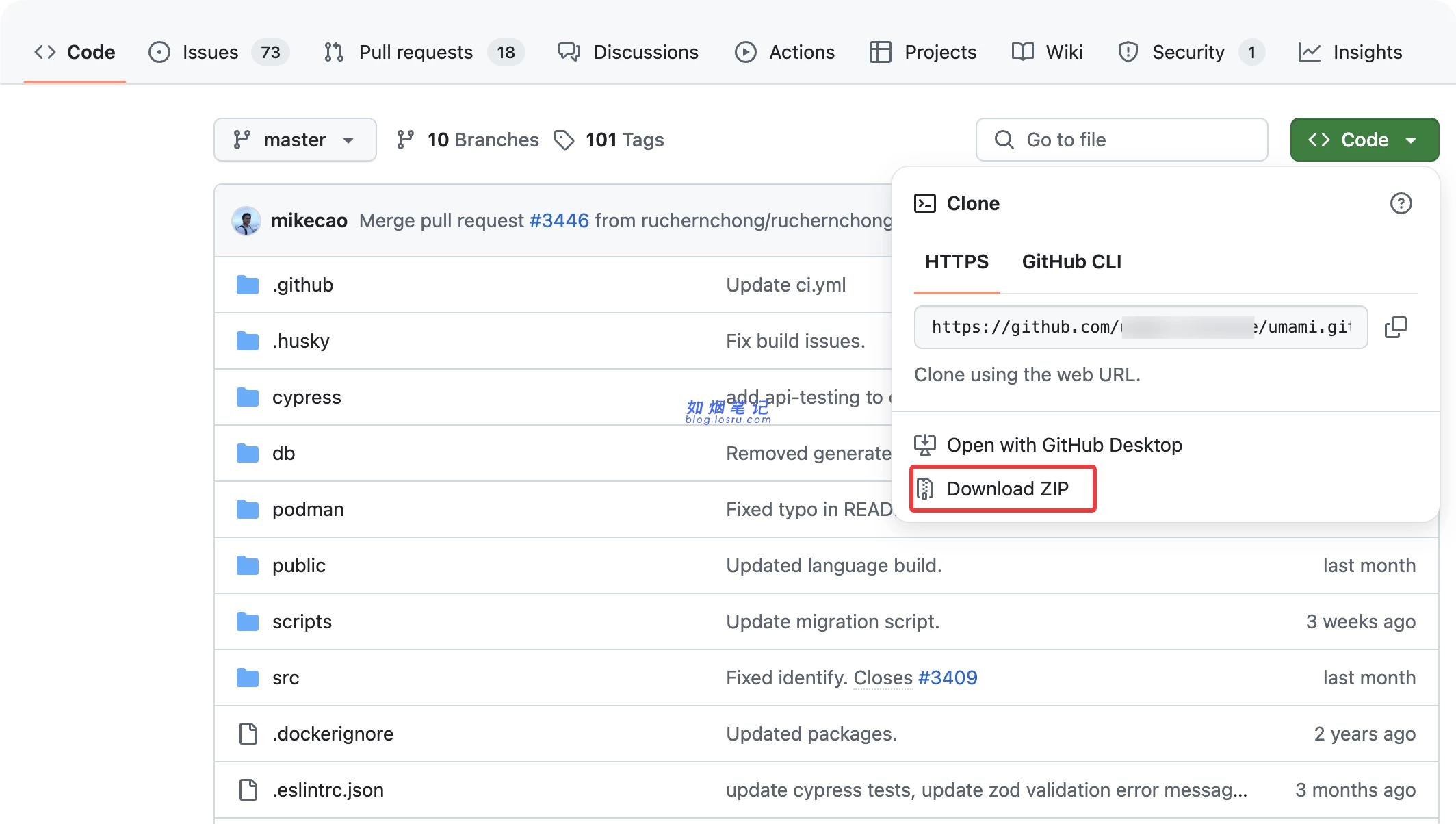Open the Insights tab

pos(1350,52)
